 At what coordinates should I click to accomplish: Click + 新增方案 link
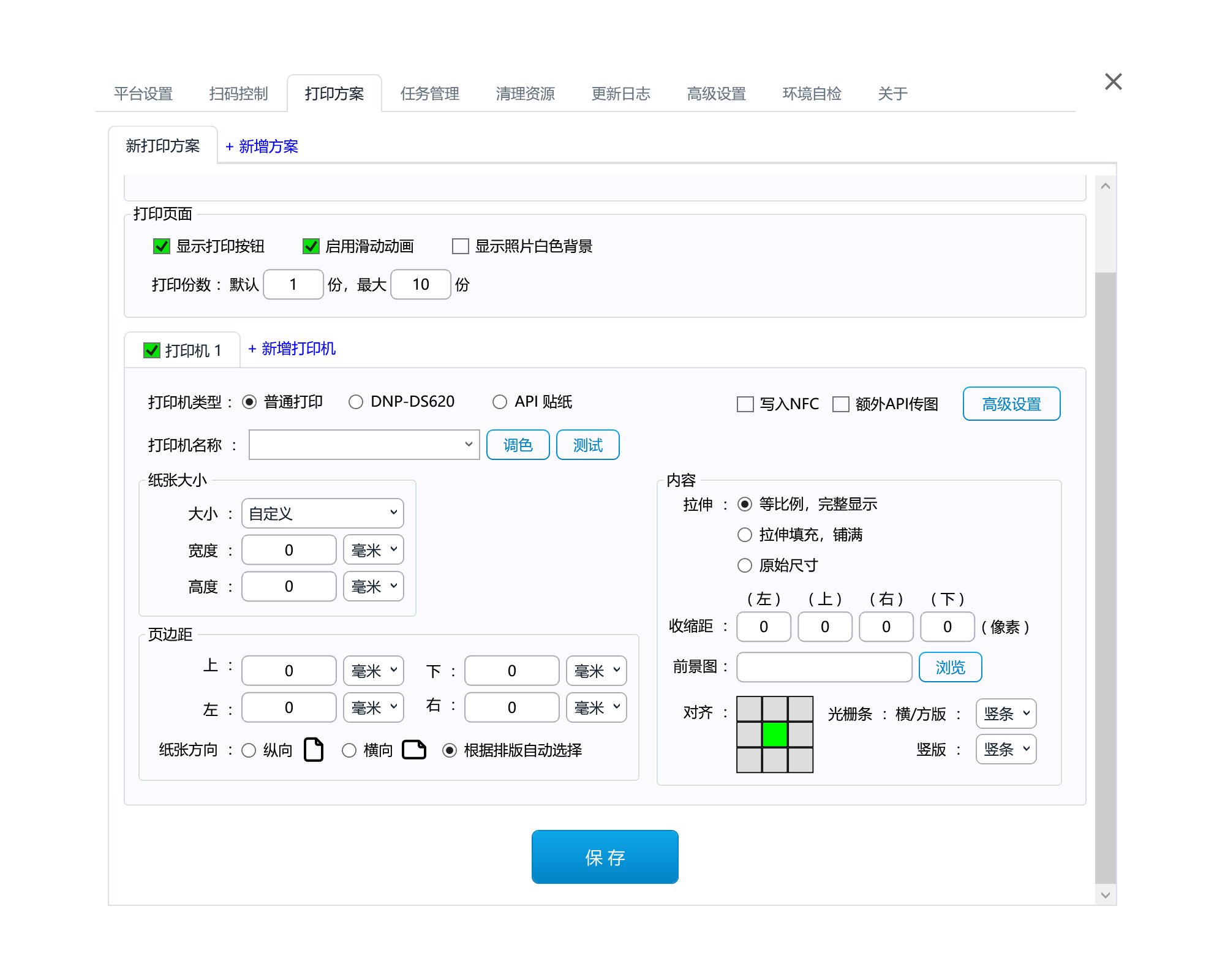coord(262,146)
